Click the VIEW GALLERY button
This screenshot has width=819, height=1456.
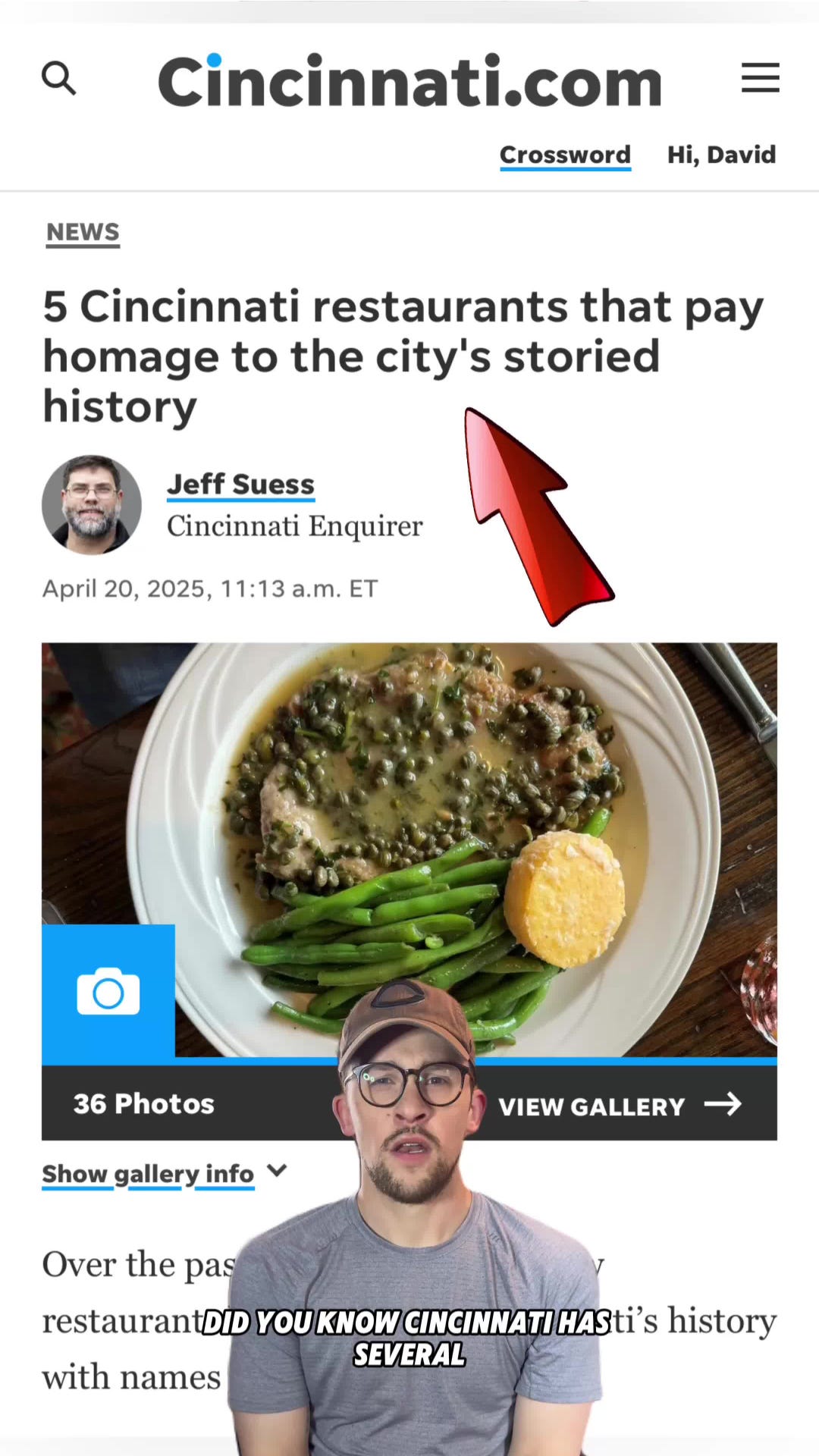(x=620, y=1106)
